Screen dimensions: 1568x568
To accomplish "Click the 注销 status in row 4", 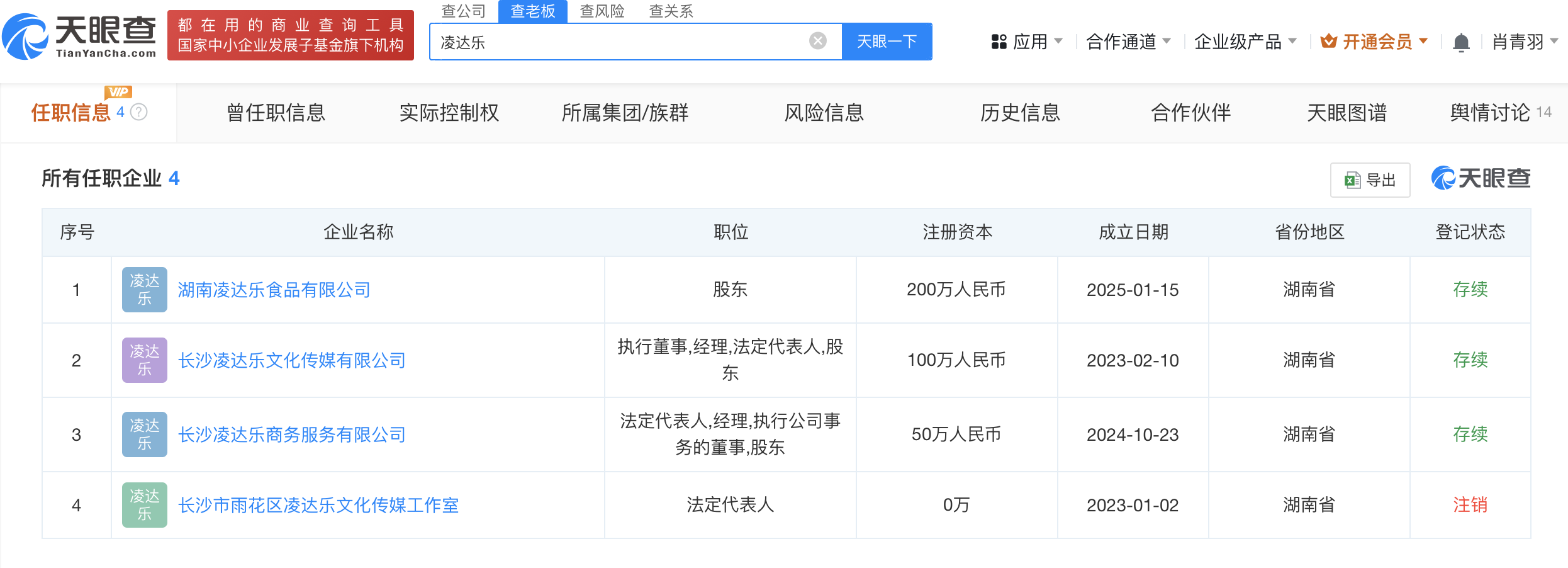I will [1470, 505].
